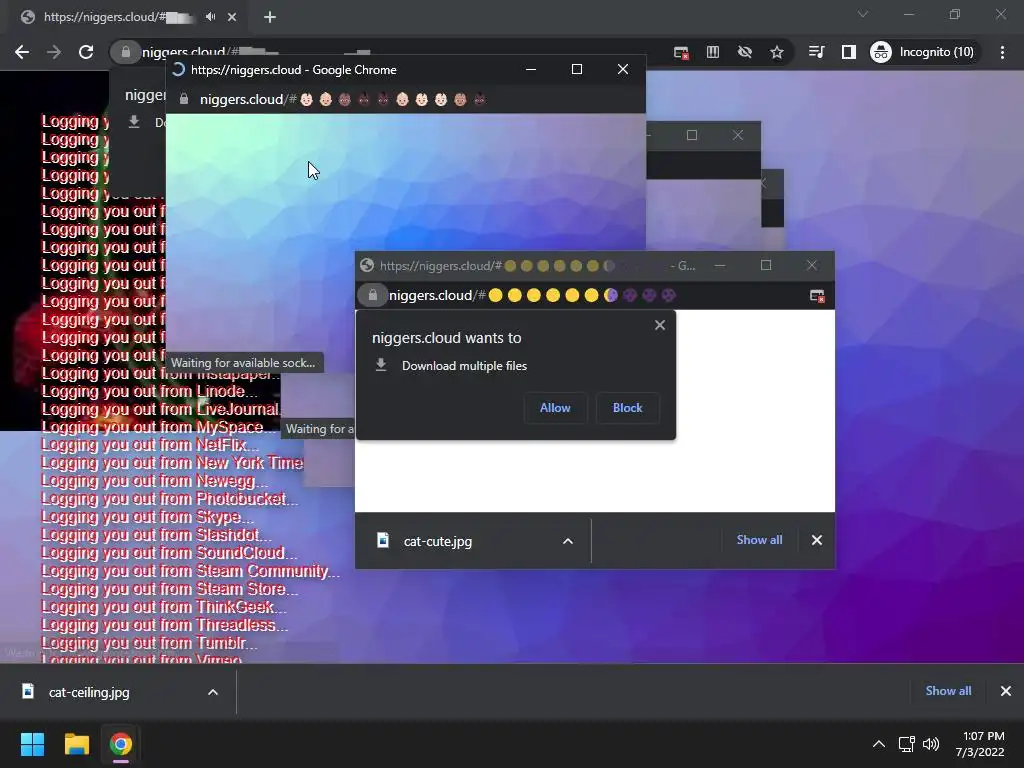Click 'Logging you out from Newegg...' text
The image size is (1024, 768).
[x=155, y=481]
